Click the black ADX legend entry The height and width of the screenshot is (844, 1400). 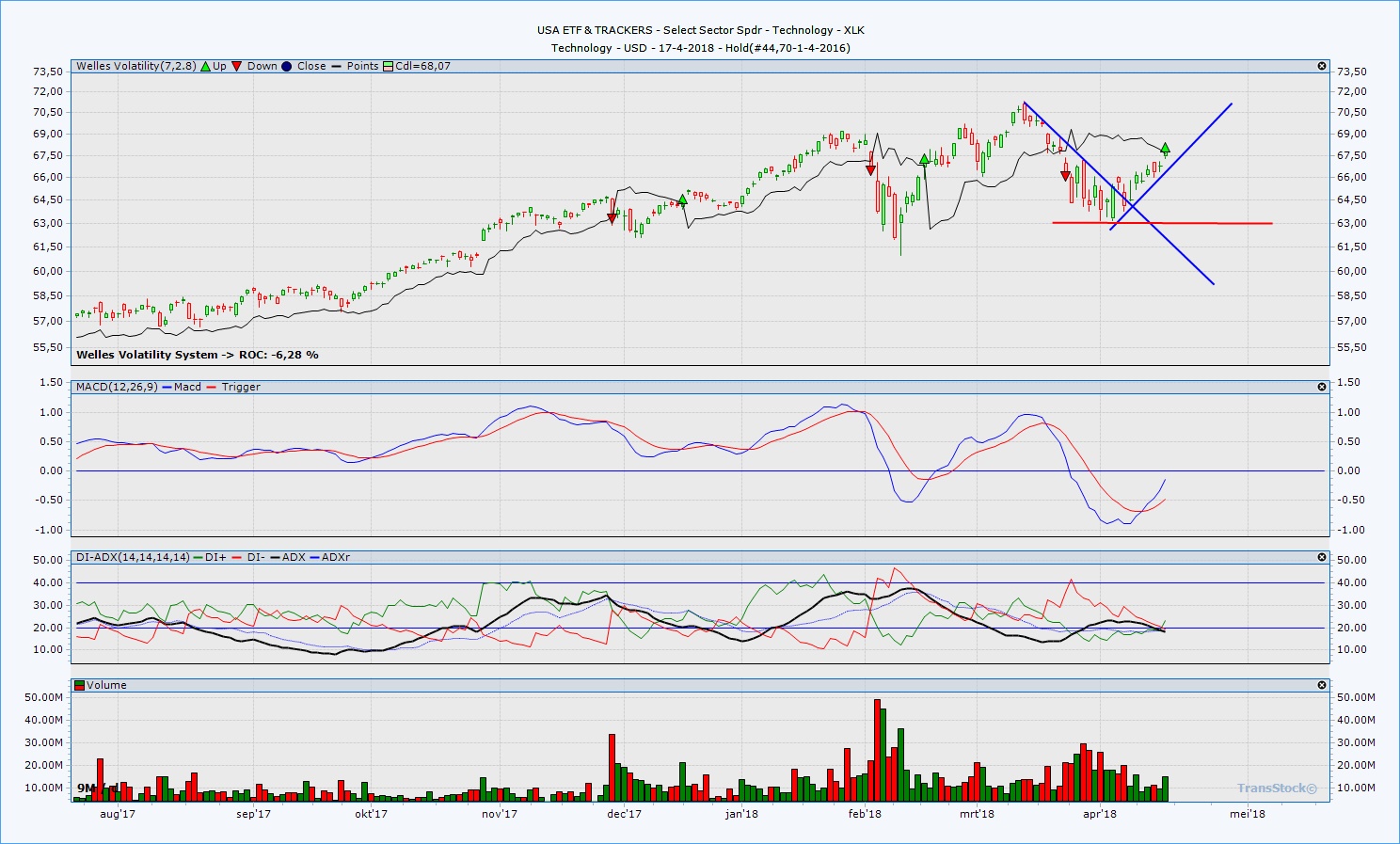[x=287, y=557]
